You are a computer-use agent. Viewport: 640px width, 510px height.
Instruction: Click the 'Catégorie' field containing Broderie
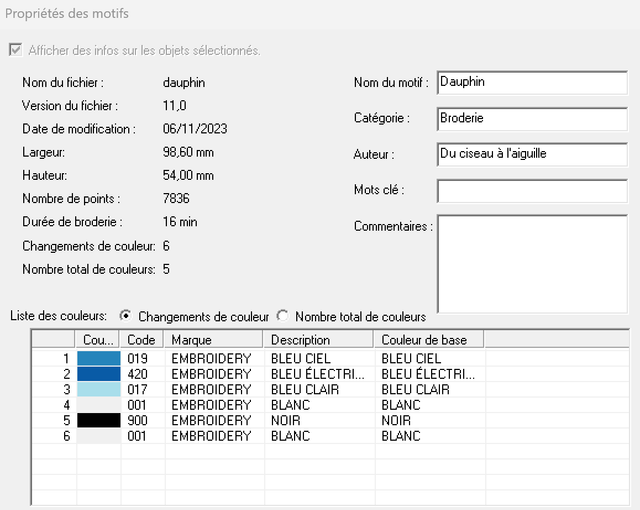click(x=531, y=118)
